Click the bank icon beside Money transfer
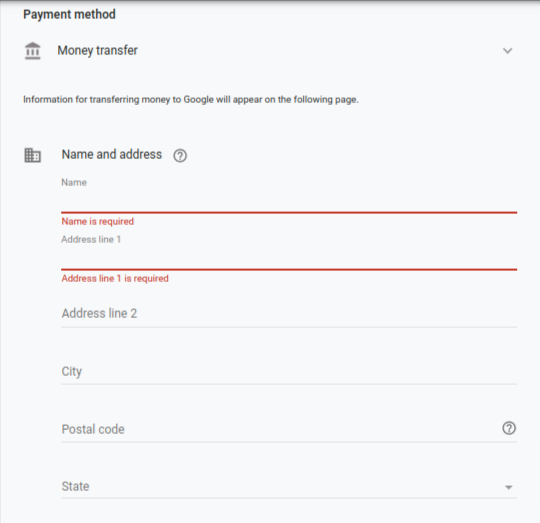This screenshot has height=523, width=540. pos(33,51)
